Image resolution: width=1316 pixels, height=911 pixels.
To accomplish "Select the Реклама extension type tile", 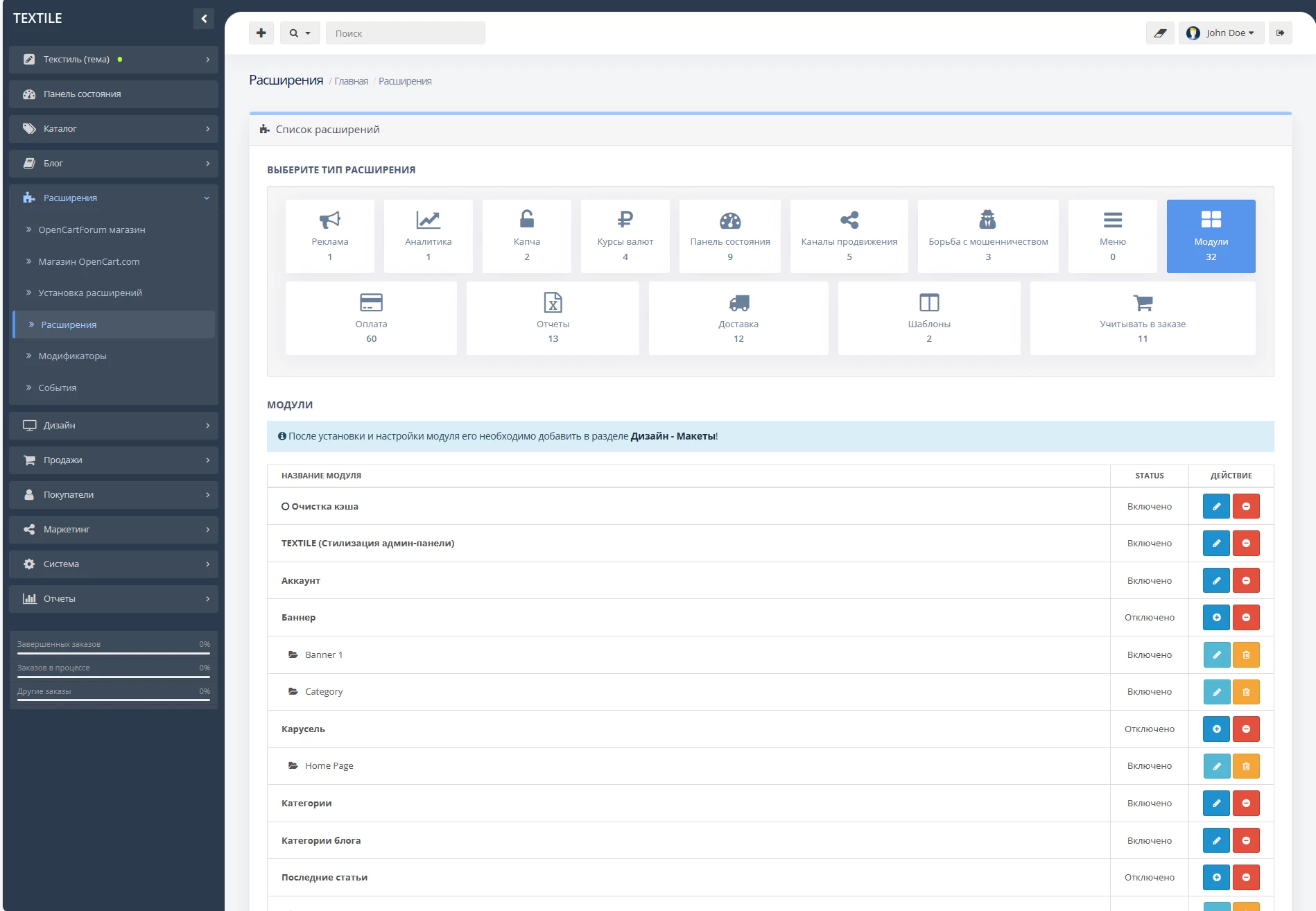I will (330, 236).
